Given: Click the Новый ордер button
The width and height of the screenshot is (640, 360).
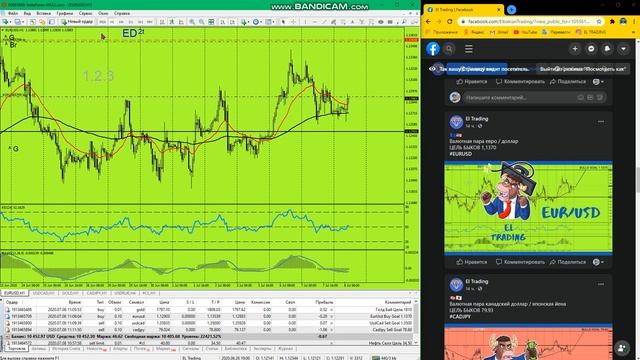Looking at the screenshot, I should pyautogui.click(x=77, y=22).
